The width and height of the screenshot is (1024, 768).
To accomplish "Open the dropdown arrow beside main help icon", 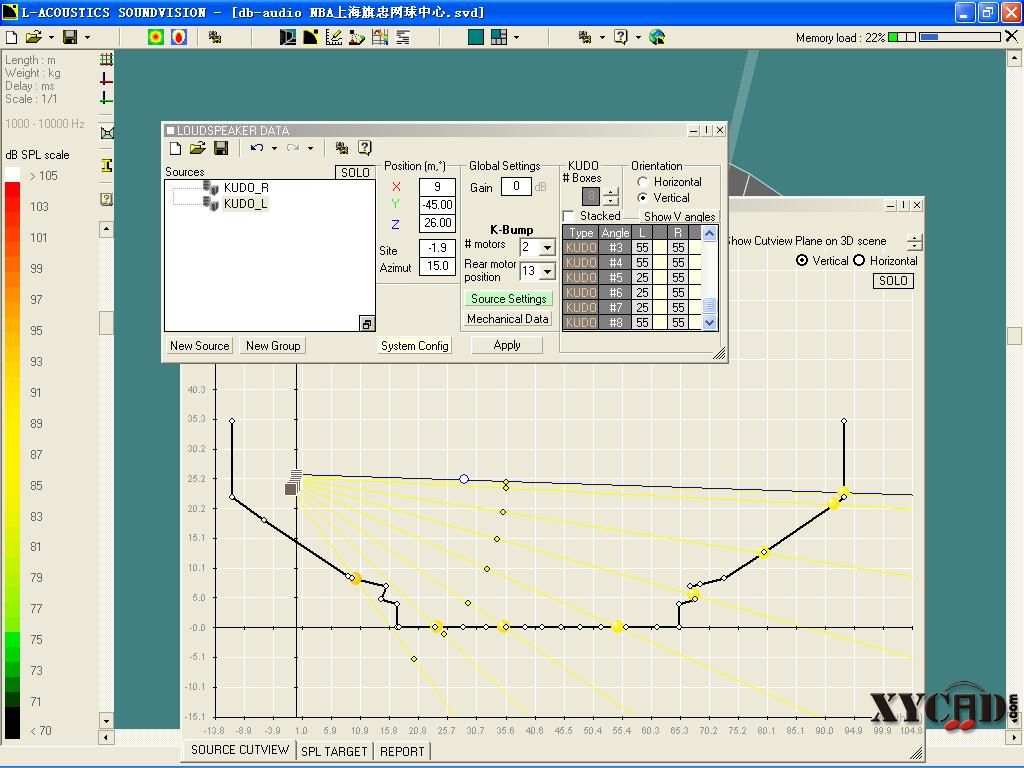I will (638, 37).
